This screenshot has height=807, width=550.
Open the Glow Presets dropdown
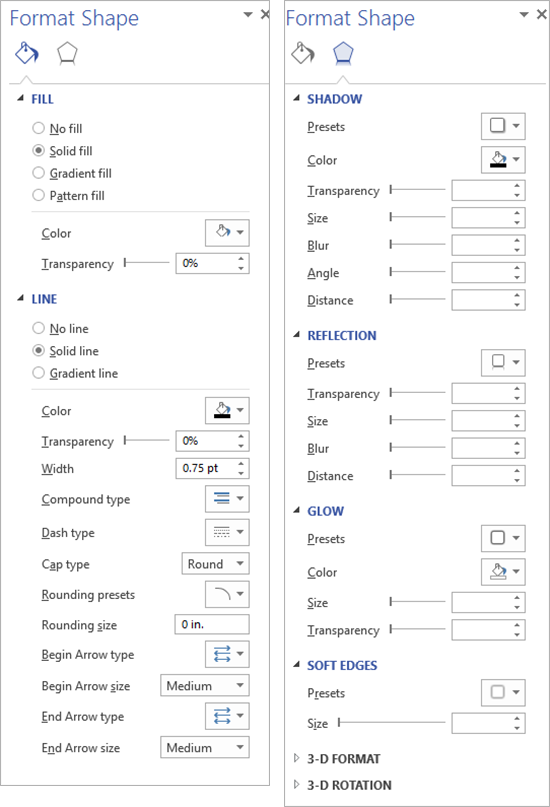pos(503,538)
